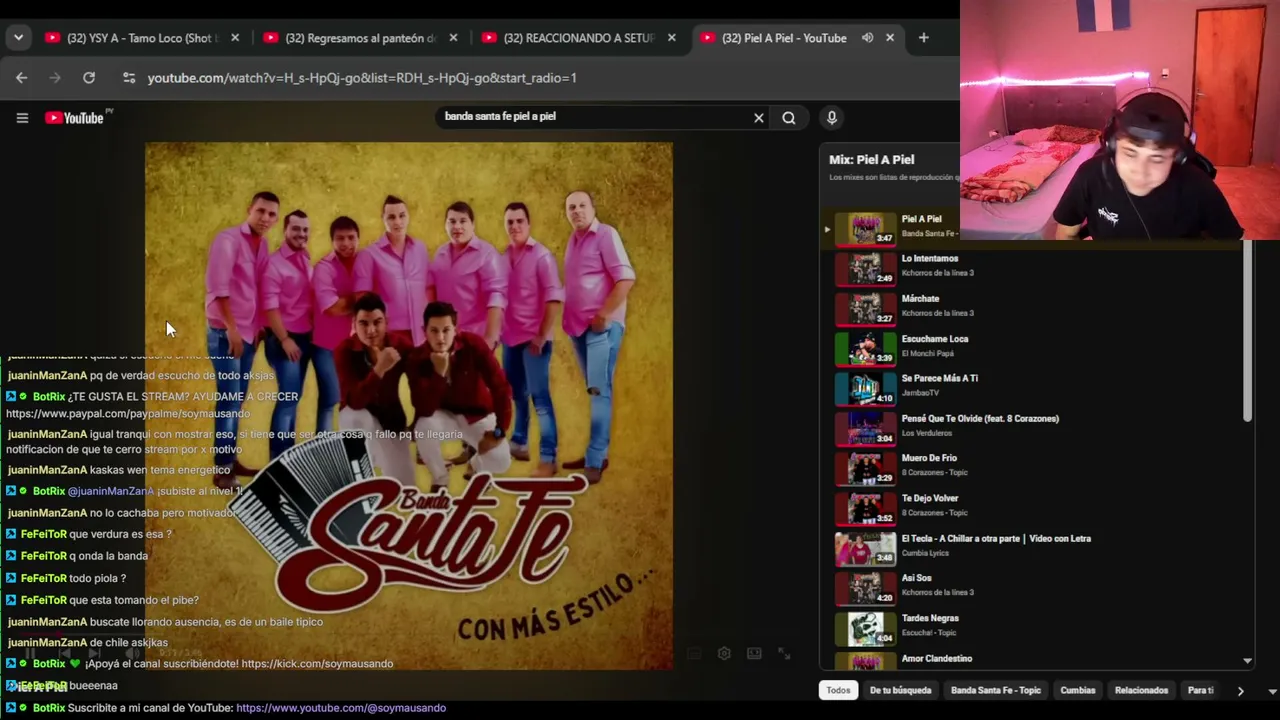The height and width of the screenshot is (720, 1280).
Task: Go back with the browser back arrow
Action: (22, 78)
